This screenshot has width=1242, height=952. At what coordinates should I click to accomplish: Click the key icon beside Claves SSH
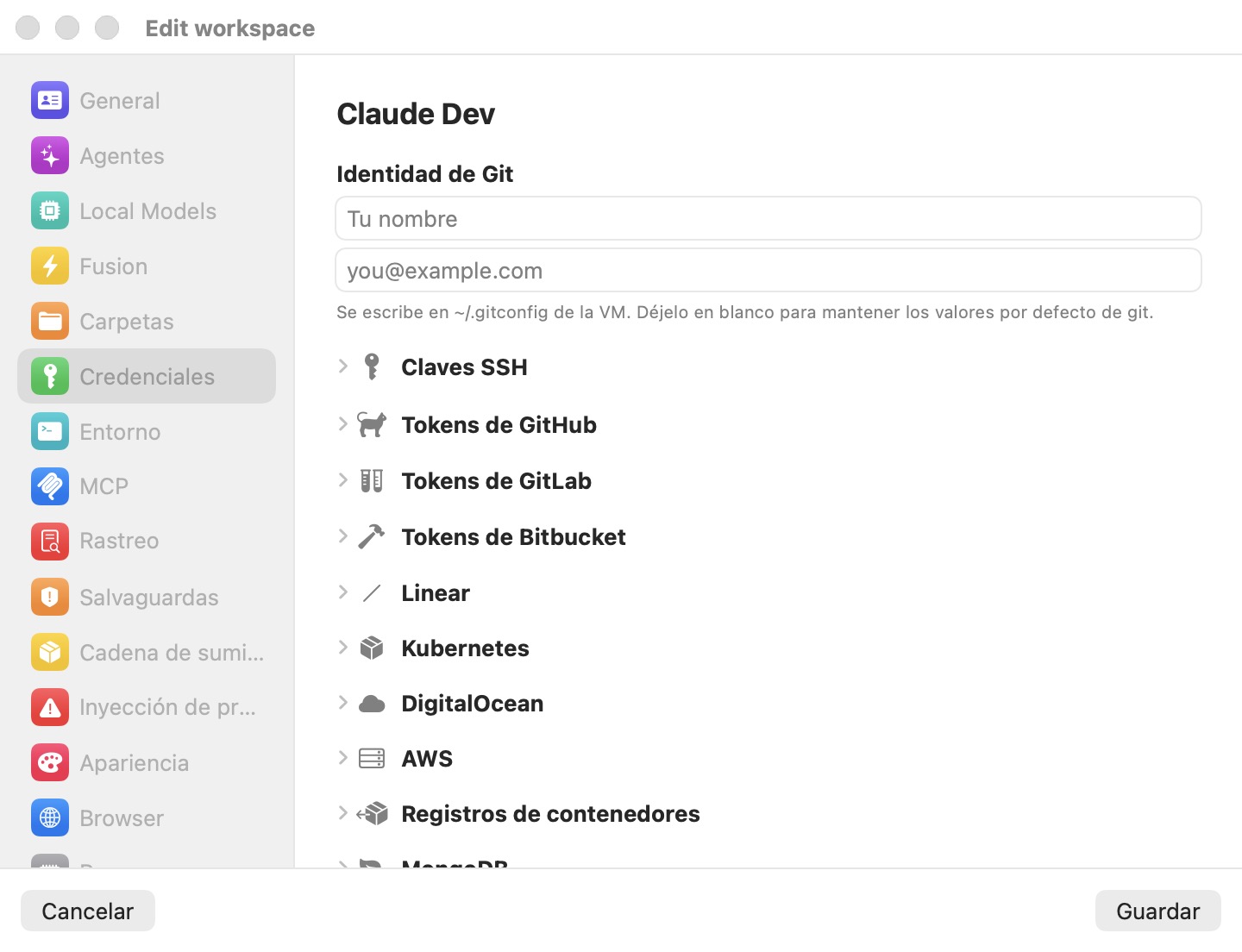click(372, 366)
